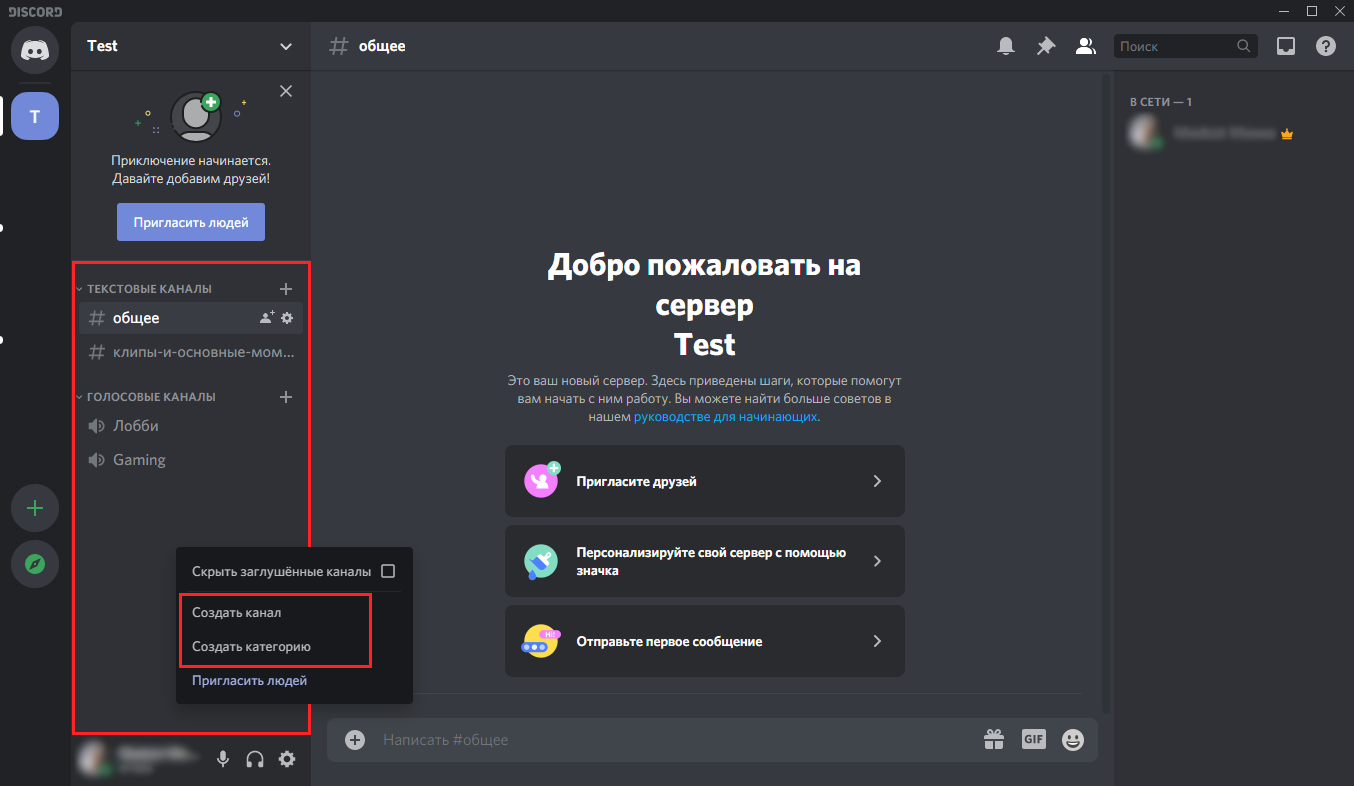Open Explore public servers compass icon
Viewport: 1354px width, 786px height.
click(x=35, y=564)
